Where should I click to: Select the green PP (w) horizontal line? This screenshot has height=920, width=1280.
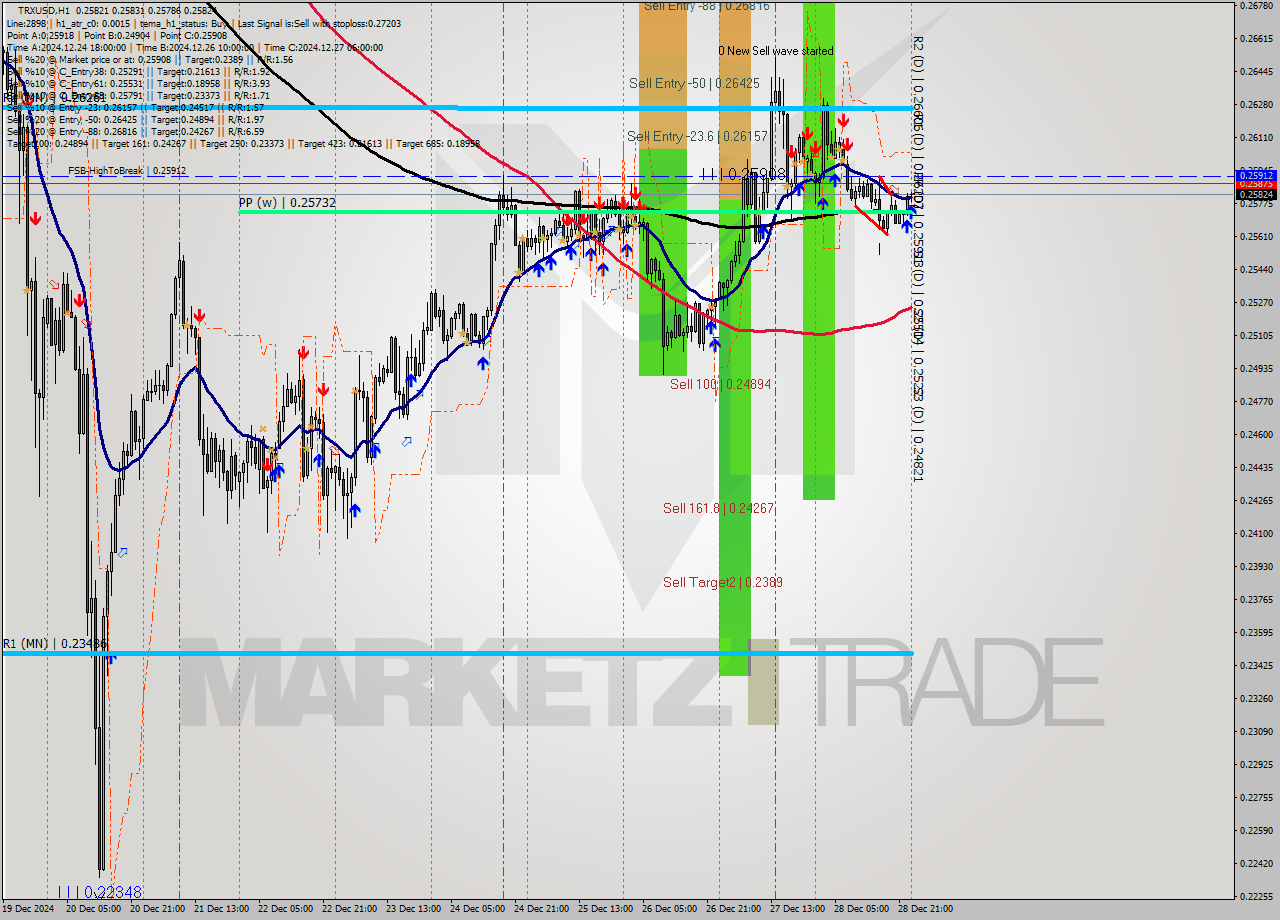click(x=575, y=211)
